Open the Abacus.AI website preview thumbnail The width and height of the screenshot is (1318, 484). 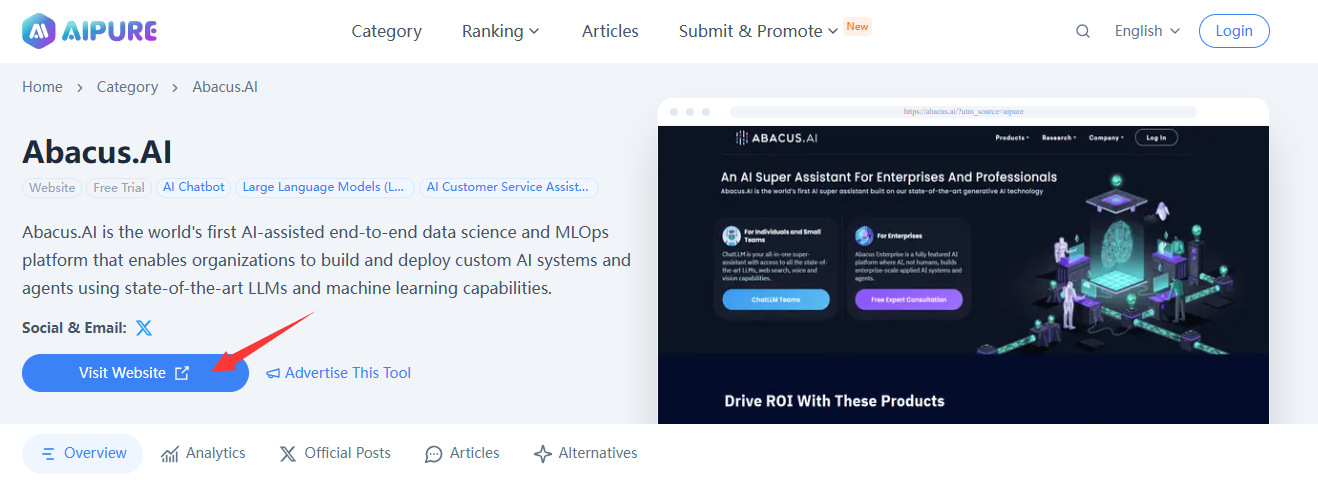pyautogui.click(x=963, y=261)
